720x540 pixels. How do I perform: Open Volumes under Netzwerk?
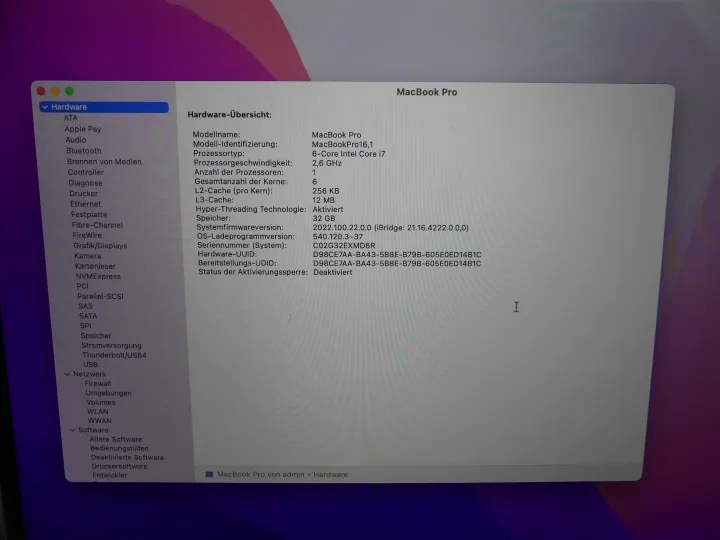click(x=101, y=402)
